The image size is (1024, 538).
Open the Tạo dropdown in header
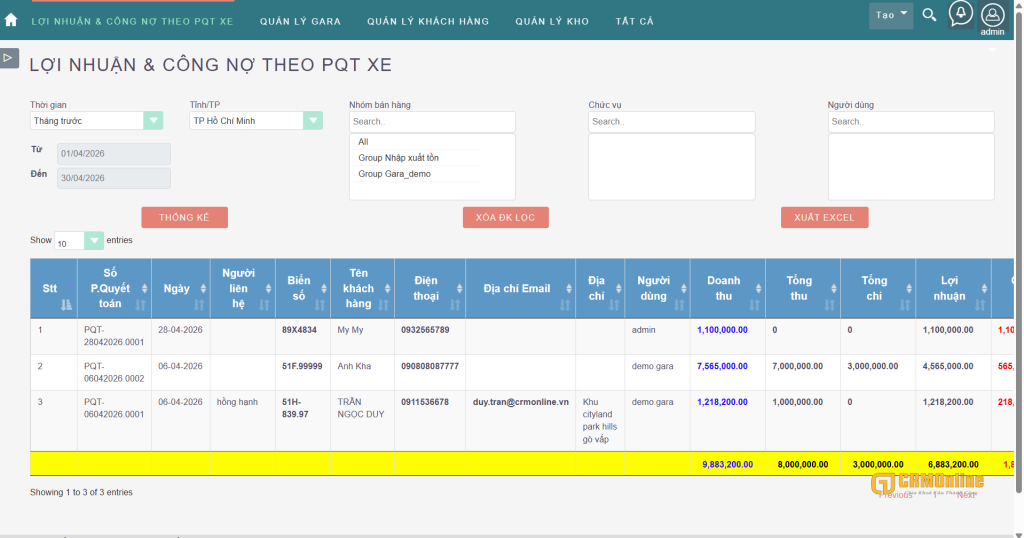[x=891, y=15]
